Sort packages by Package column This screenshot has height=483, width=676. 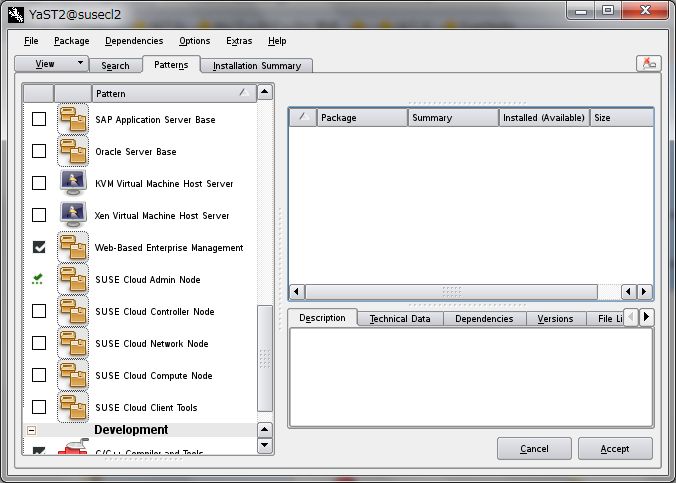tap(363, 117)
